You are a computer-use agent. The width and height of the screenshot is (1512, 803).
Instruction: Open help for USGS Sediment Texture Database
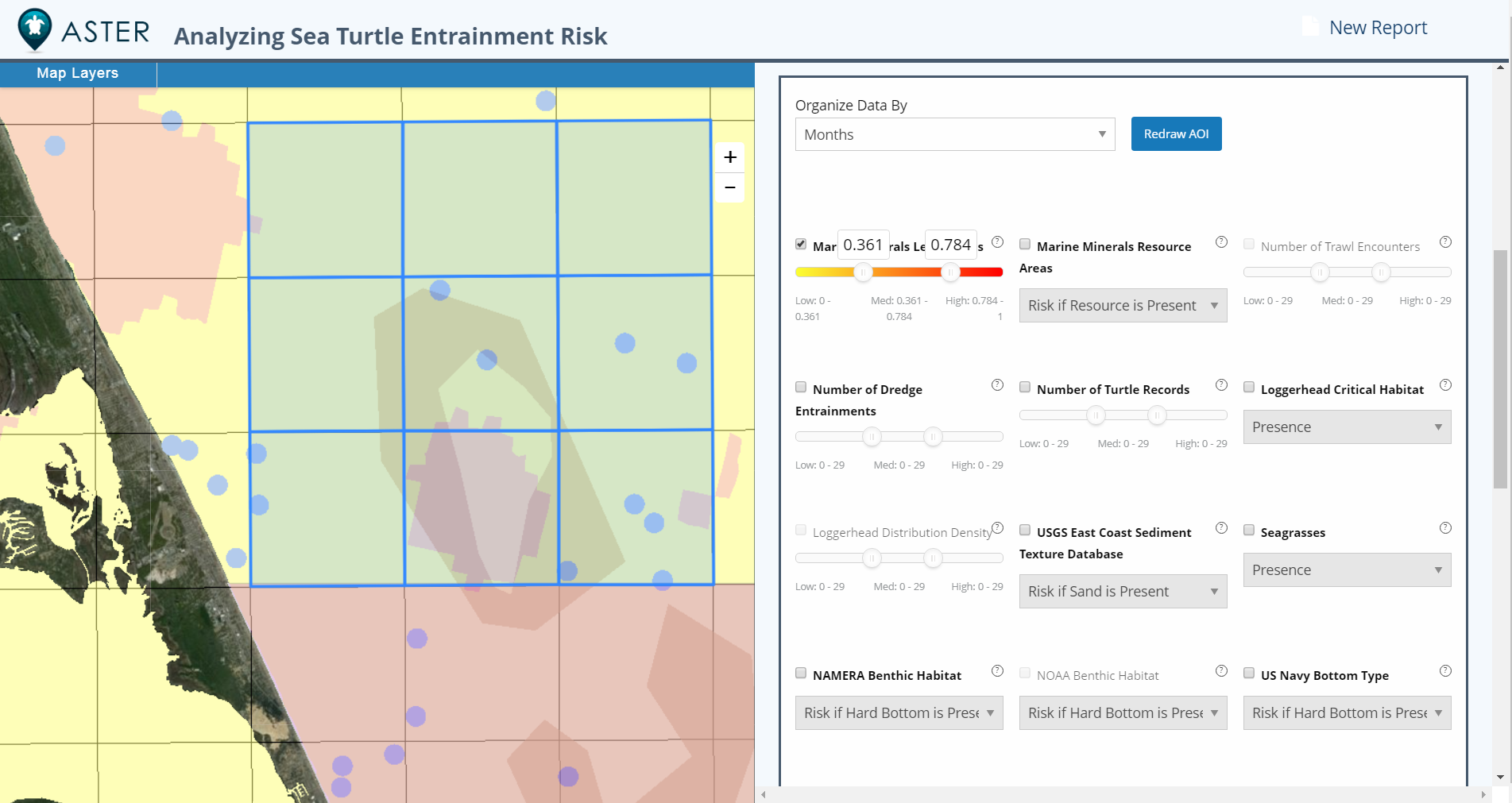point(1222,528)
